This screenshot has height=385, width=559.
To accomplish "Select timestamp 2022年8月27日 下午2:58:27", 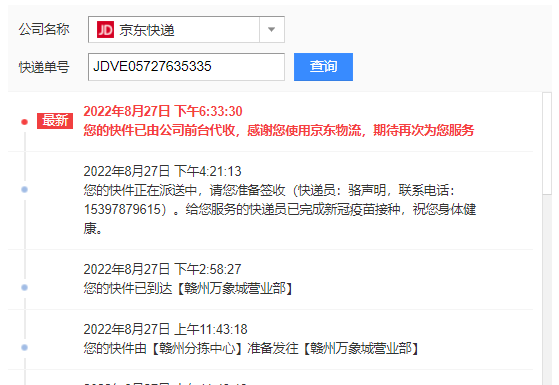I will click(163, 269).
